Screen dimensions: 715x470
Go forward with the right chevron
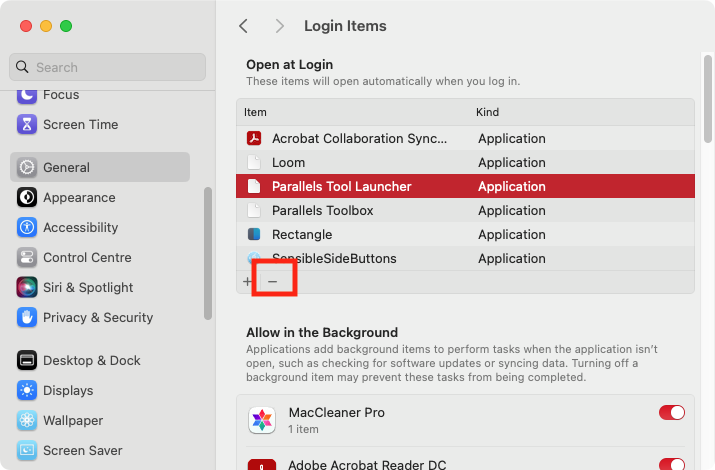click(x=280, y=26)
